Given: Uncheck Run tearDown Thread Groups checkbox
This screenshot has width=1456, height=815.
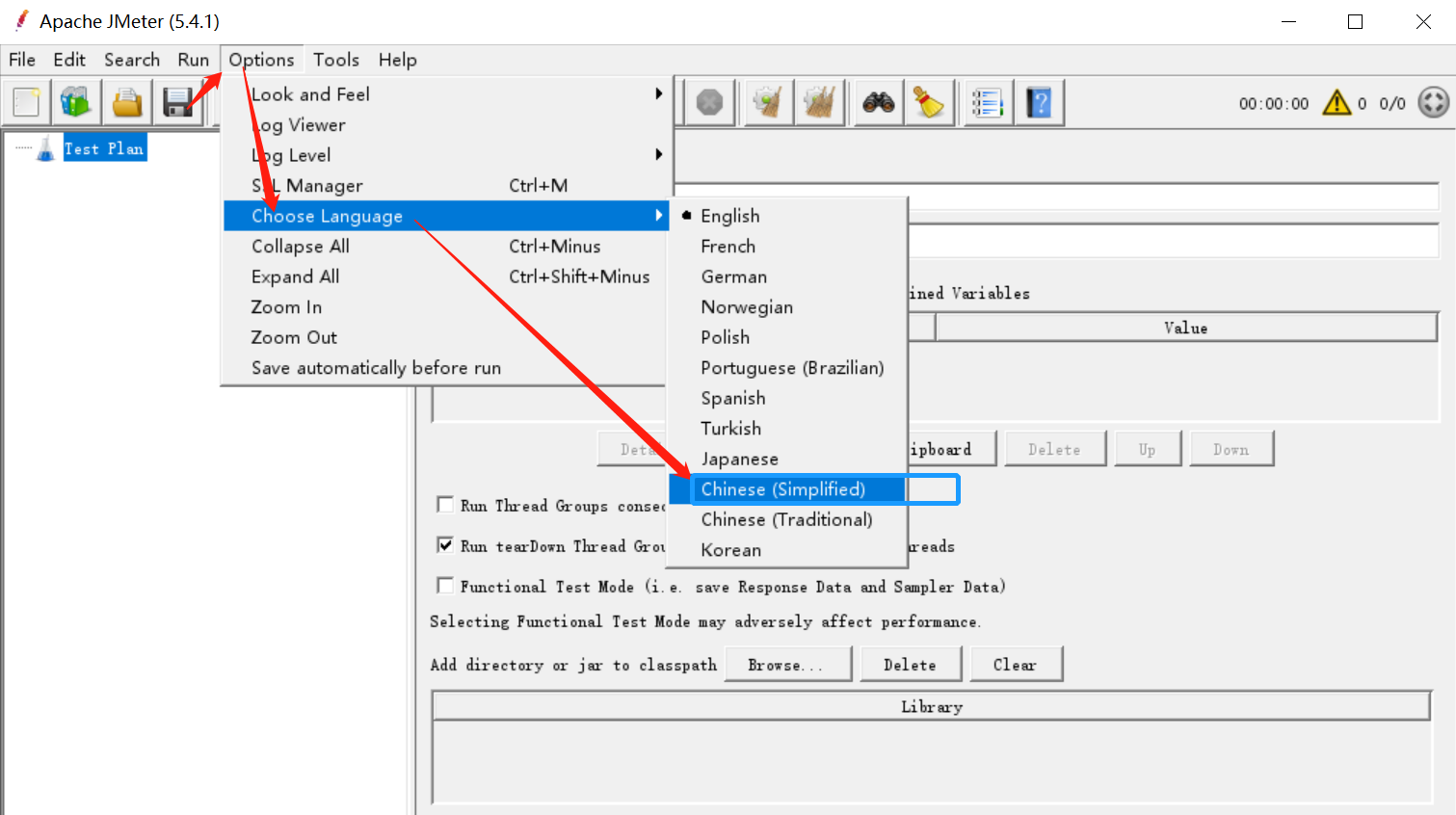Looking at the screenshot, I should coord(445,545).
